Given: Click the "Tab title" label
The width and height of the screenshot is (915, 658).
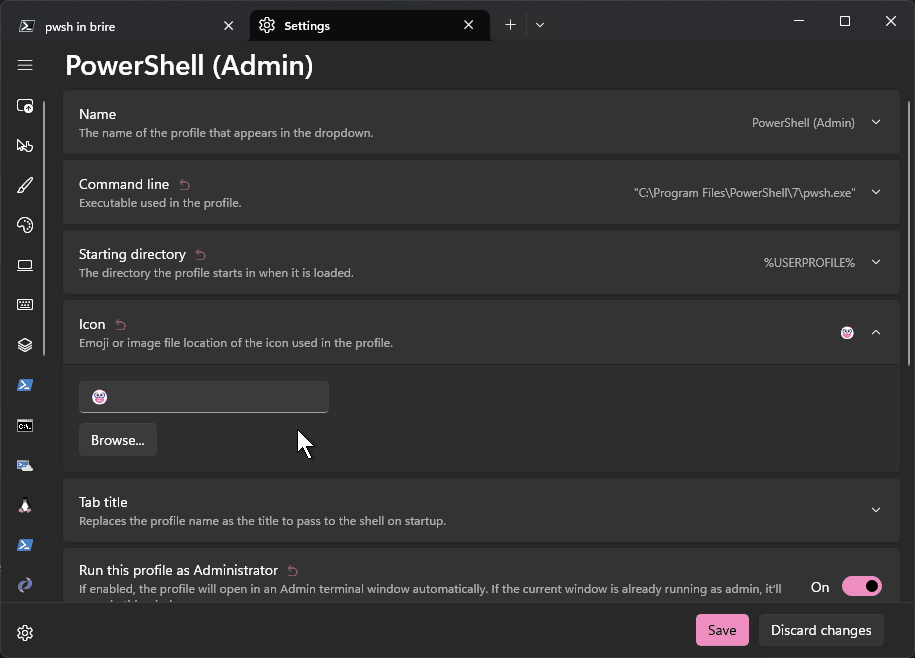Looking at the screenshot, I should [x=103, y=502].
